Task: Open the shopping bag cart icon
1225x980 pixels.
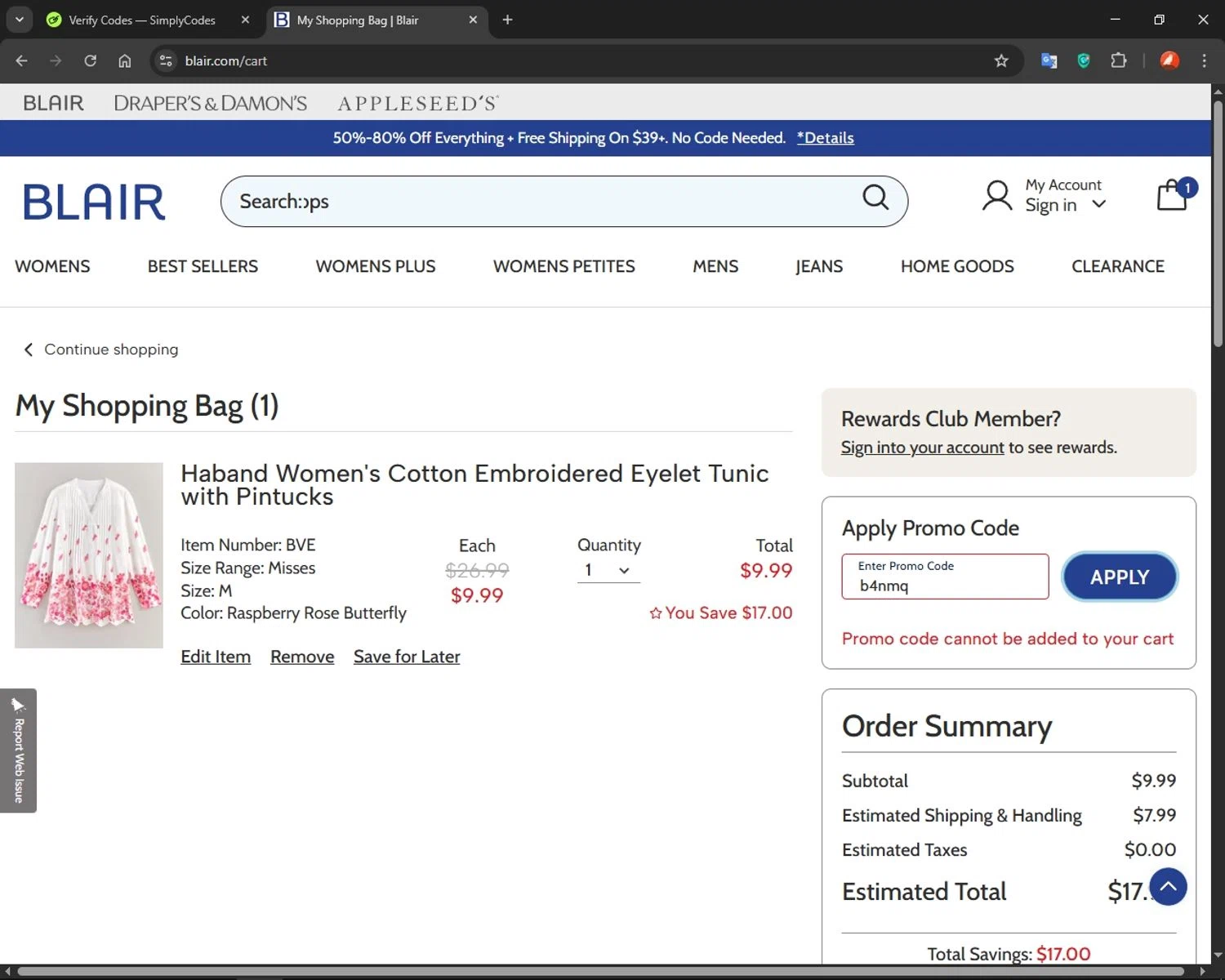Action: 1174,195
